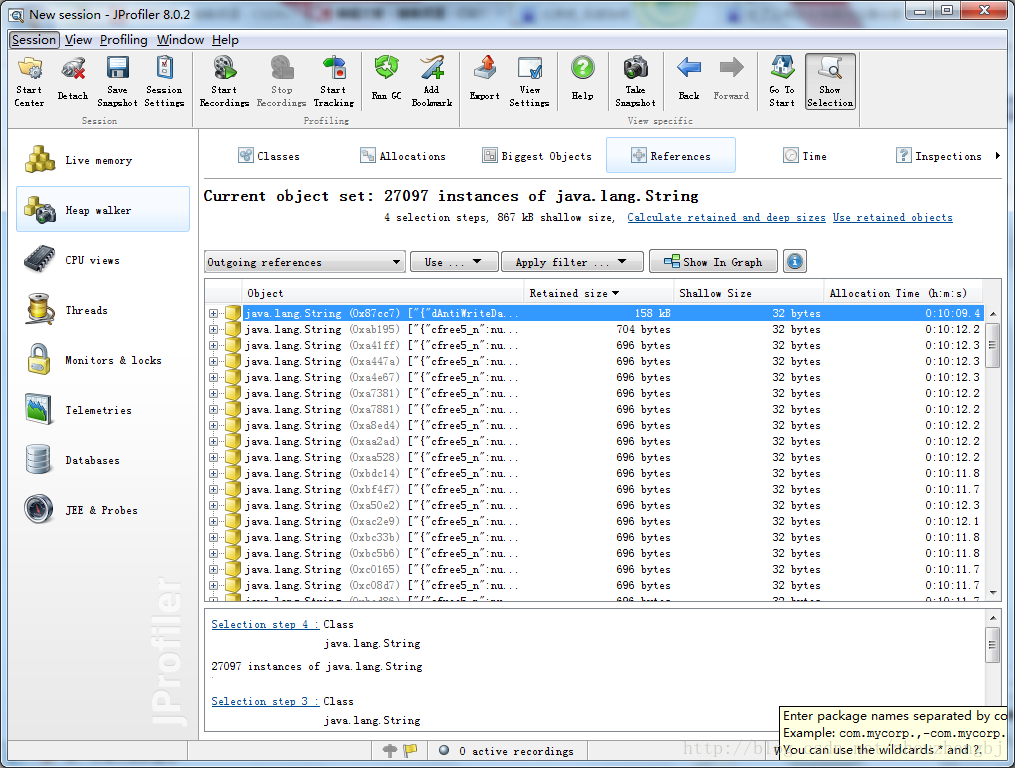
Task: Select the References tab
Action: pyautogui.click(x=671, y=155)
